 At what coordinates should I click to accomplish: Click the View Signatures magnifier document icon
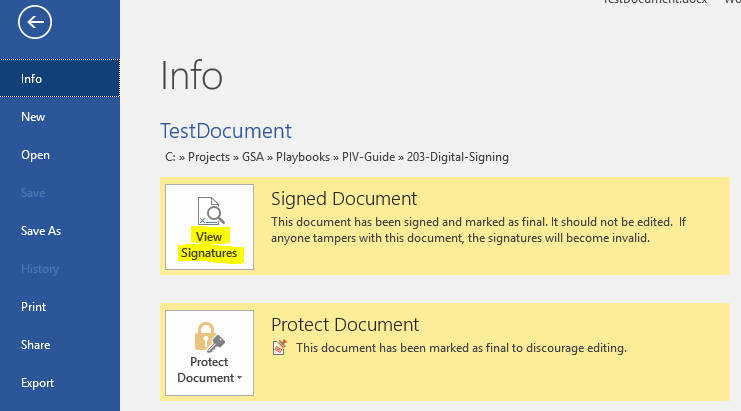209,210
